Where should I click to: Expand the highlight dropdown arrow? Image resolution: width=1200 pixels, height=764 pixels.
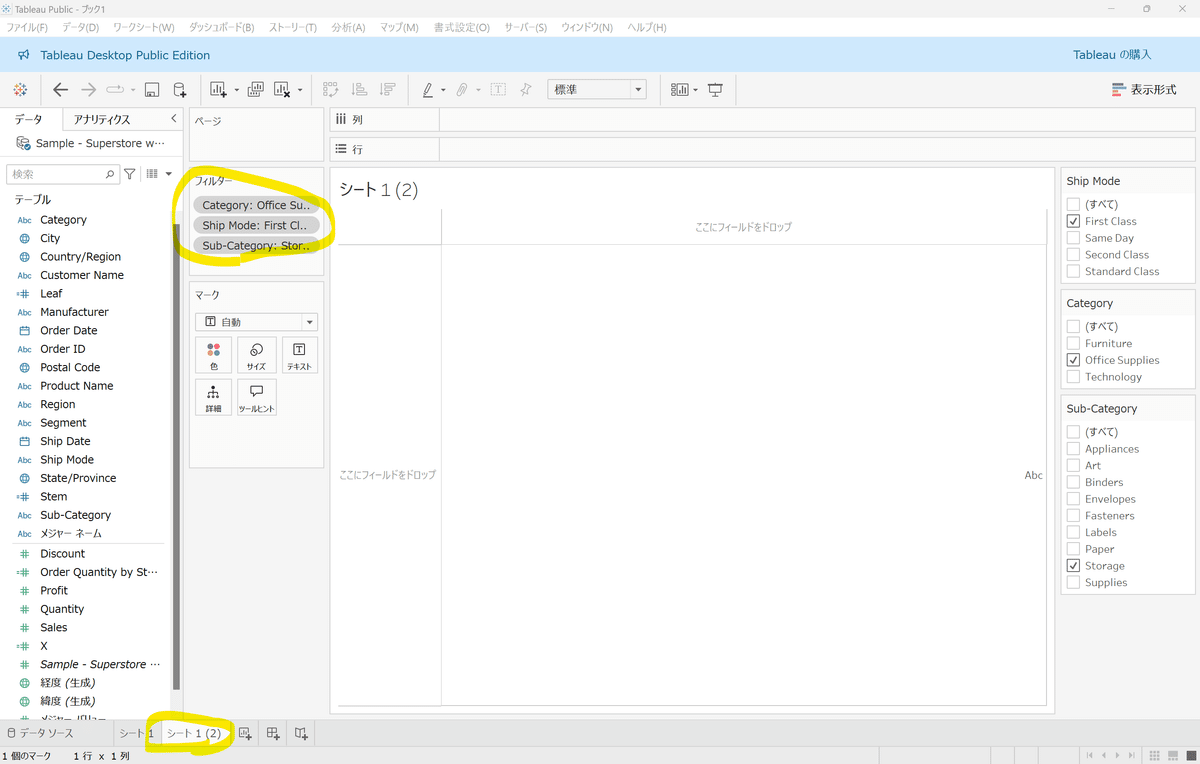[443, 91]
